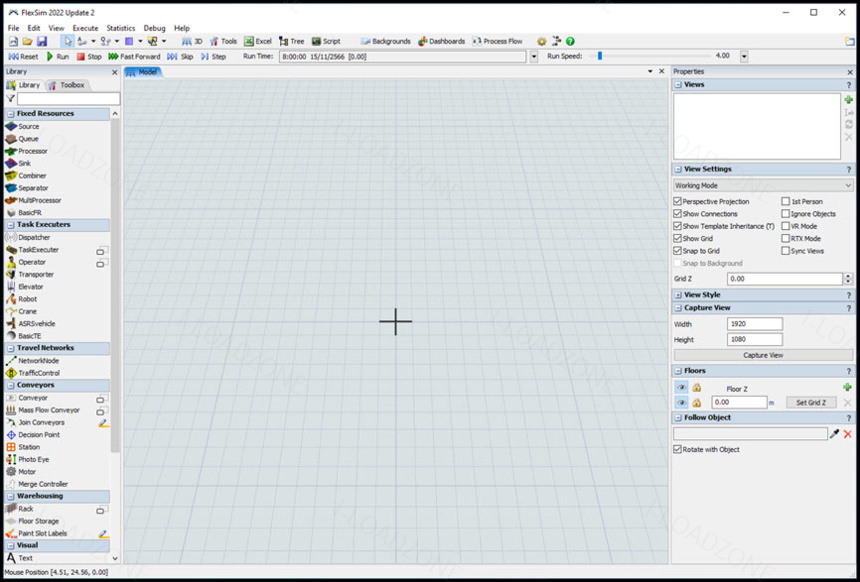Run the simulation

[58, 56]
